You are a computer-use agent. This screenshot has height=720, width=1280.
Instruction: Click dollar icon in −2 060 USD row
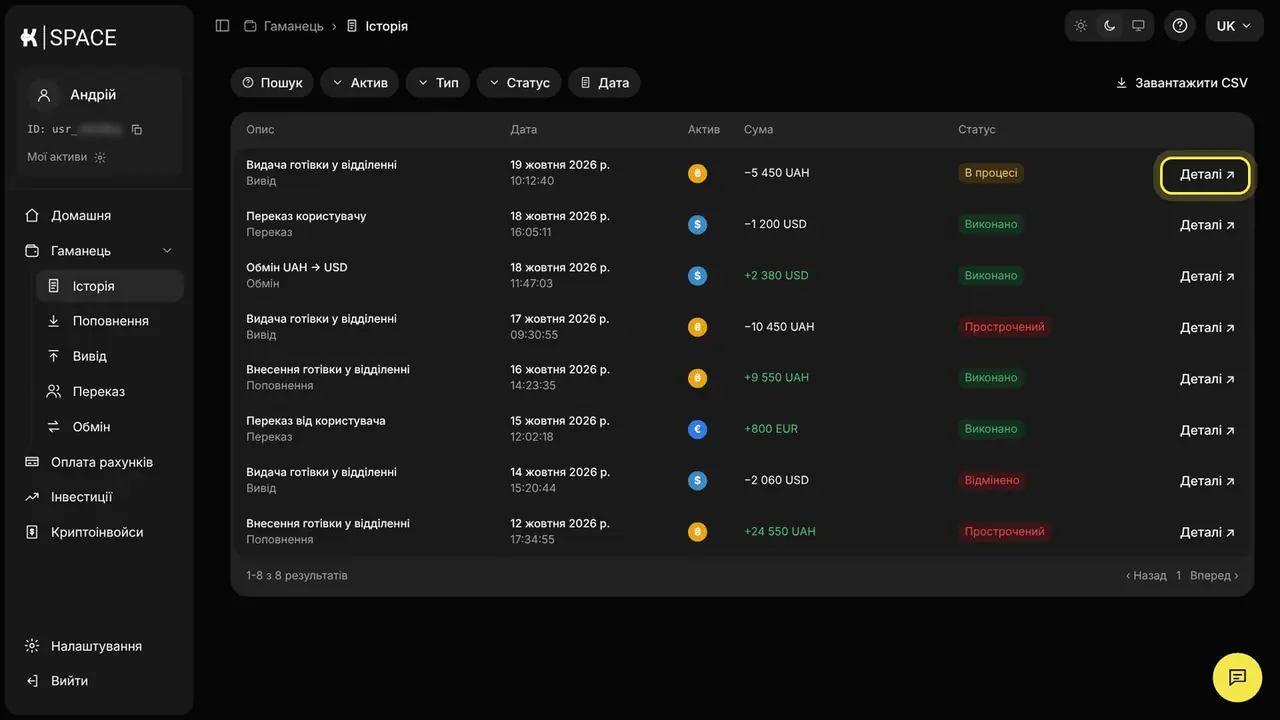(698, 480)
